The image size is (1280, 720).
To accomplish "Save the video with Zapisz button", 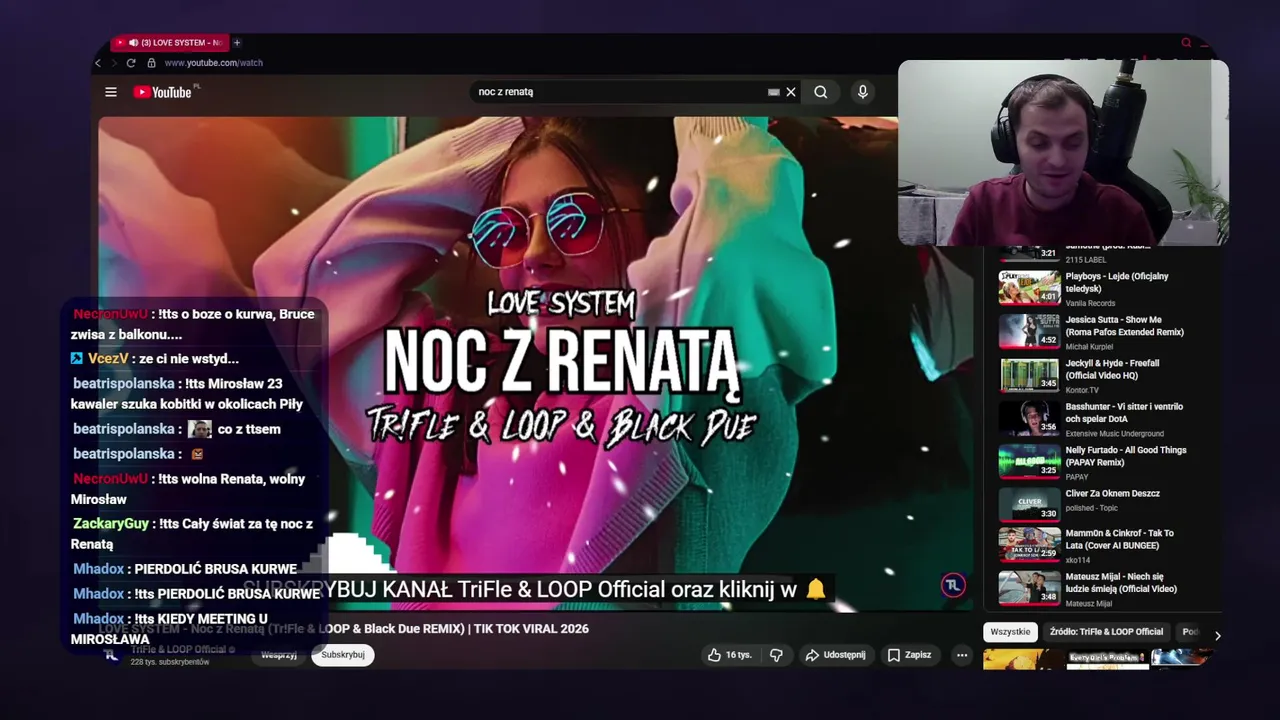I will click(x=909, y=655).
